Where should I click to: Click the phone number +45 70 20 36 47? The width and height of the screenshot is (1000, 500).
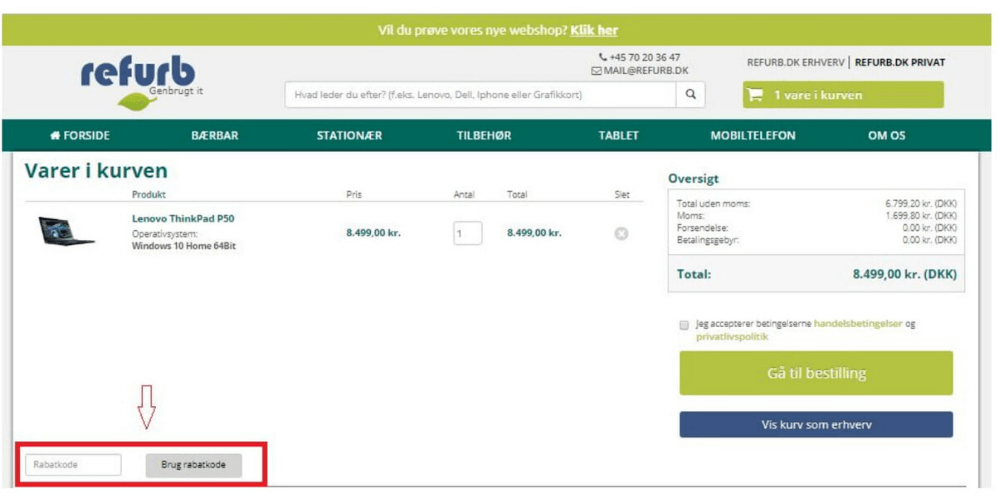pos(645,57)
